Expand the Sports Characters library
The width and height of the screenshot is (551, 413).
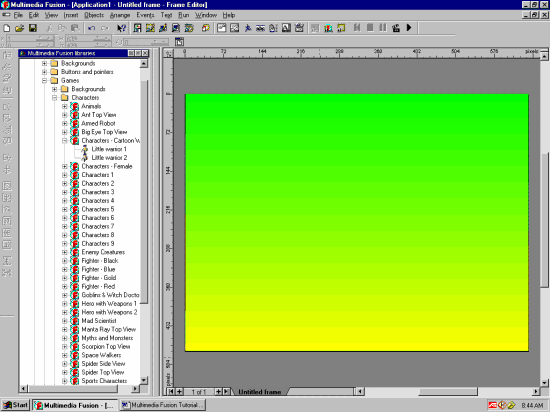coord(65,381)
